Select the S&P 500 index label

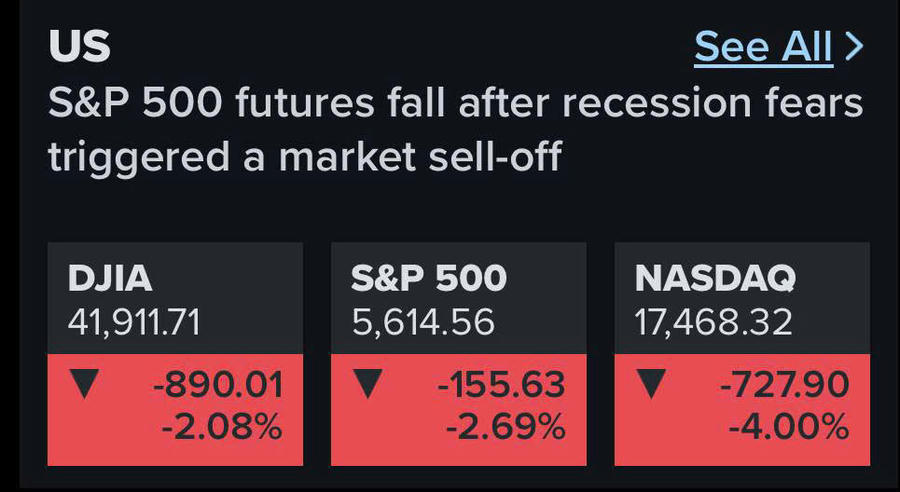429,279
